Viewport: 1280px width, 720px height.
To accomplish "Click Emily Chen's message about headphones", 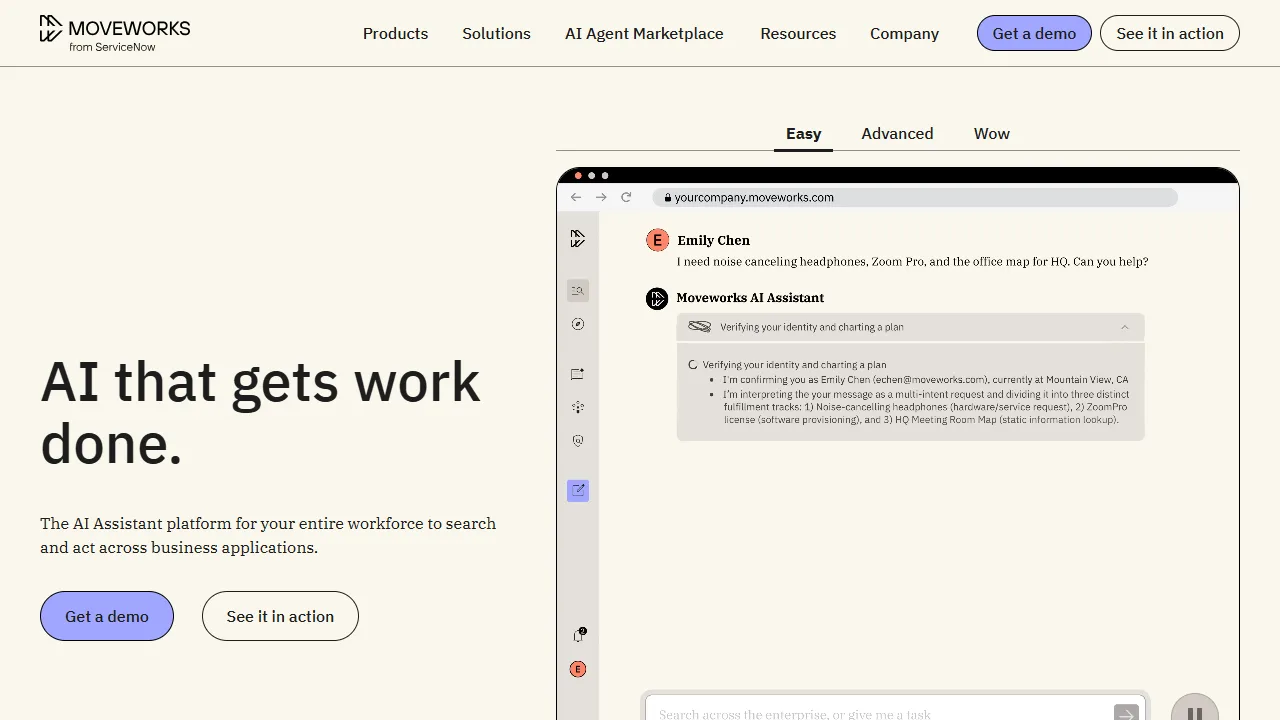I will coord(912,262).
